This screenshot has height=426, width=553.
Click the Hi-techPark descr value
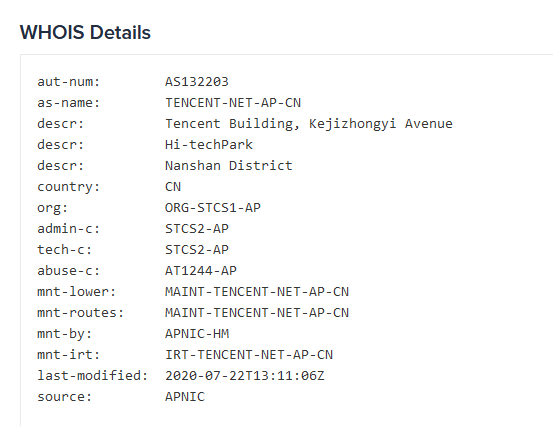[x=209, y=145]
